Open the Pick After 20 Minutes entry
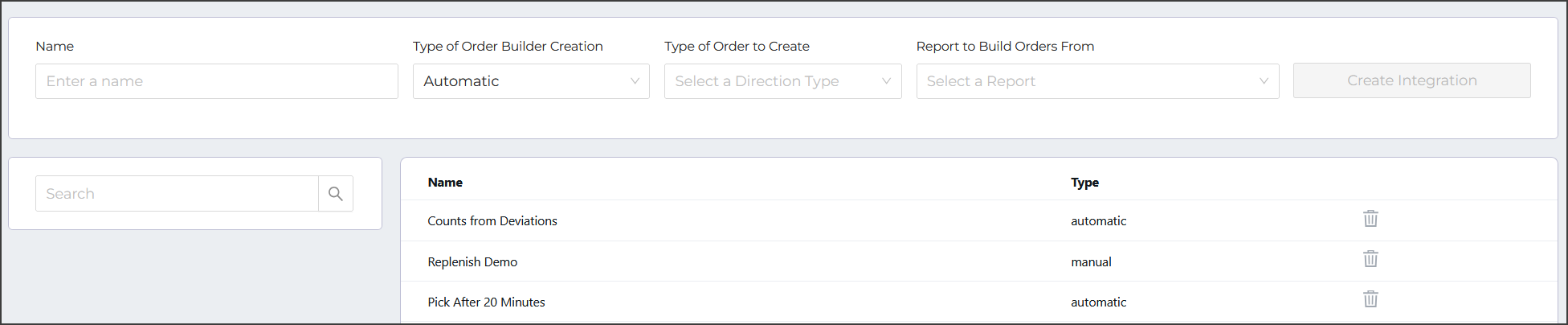This screenshot has height=325, width=1568. click(486, 302)
